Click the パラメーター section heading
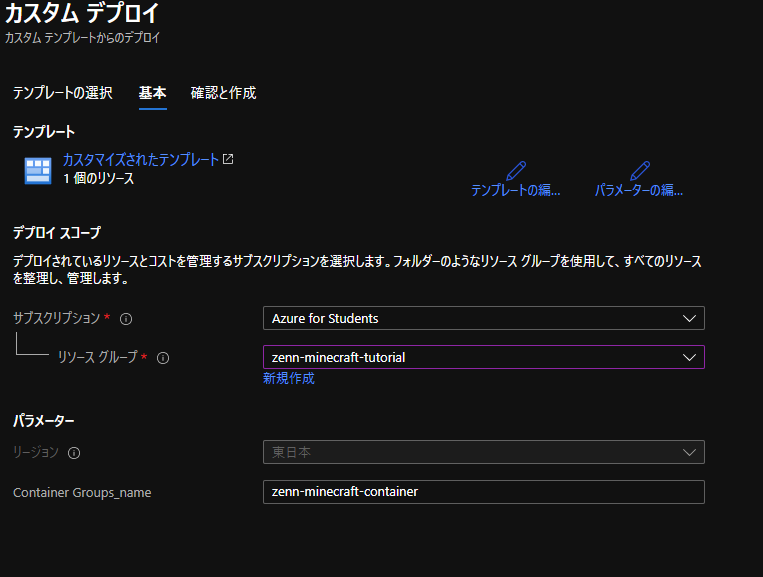Image resolution: width=763 pixels, height=577 pixels. pos(43,420)
